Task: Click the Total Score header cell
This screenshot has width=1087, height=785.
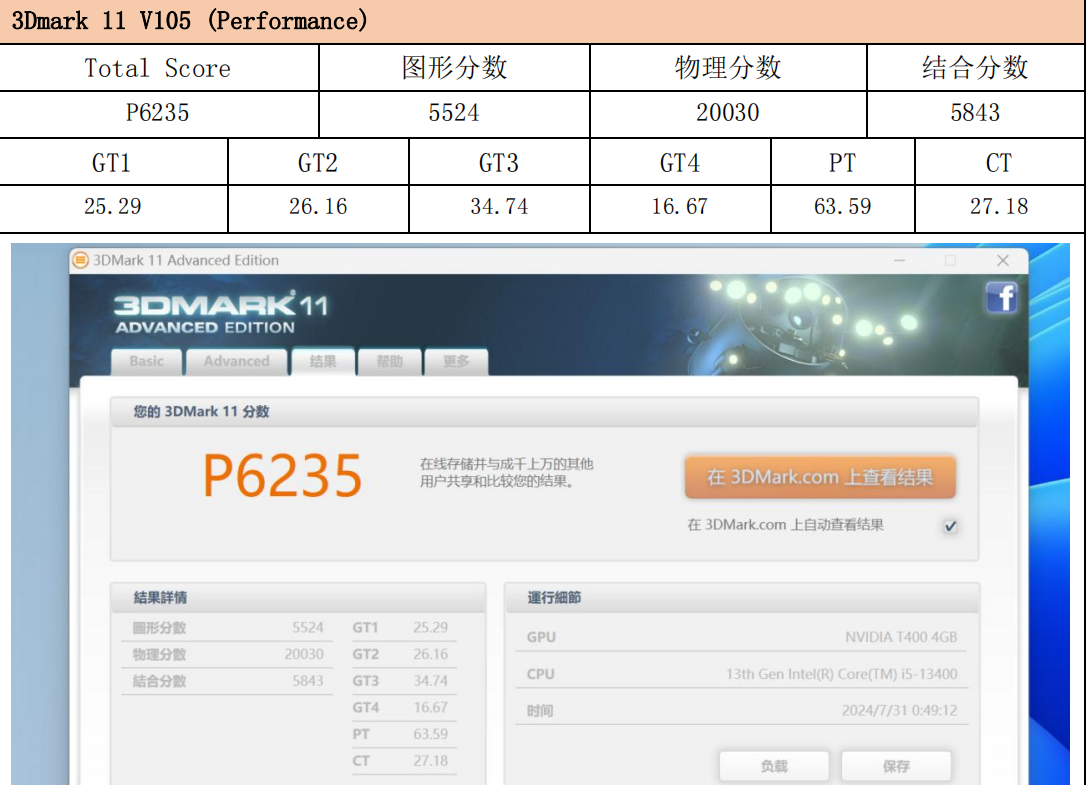Action: (158, 68)
